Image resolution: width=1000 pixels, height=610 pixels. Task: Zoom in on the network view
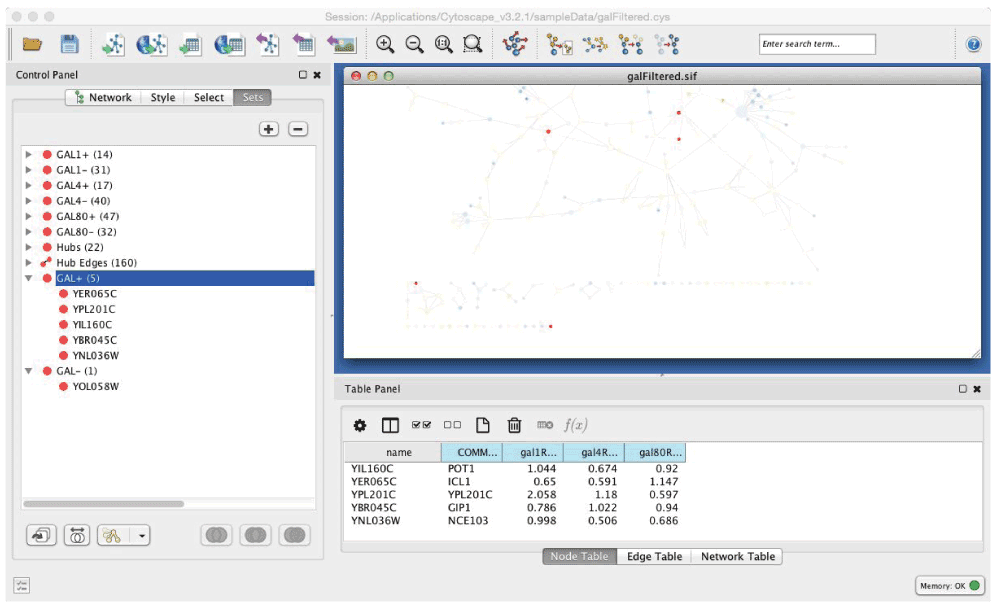pyautogui.click(x=385, y=44)
